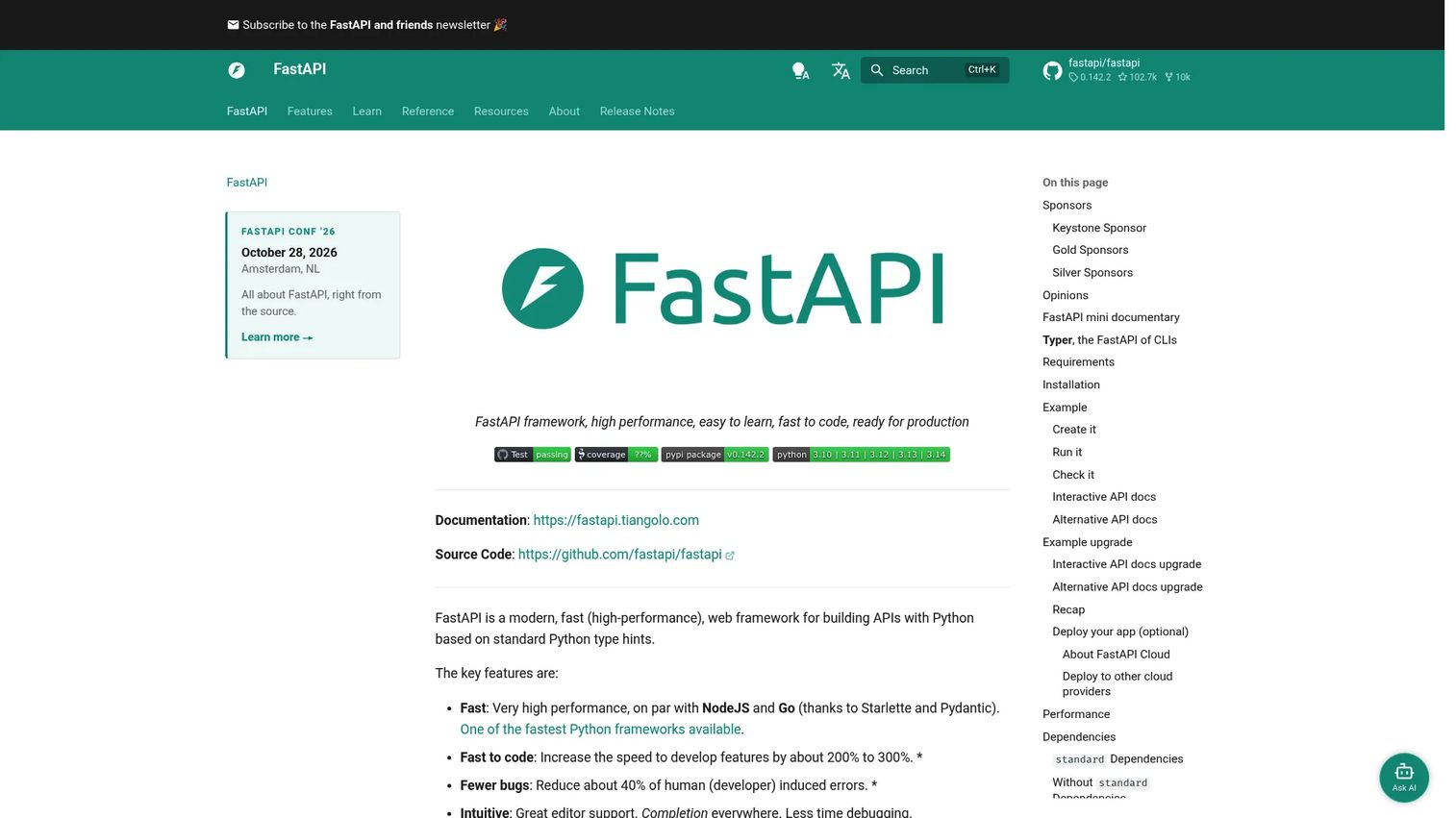Image resolution: width=1456 pixels, height=818 pixels.
Task: Open the fastest Python frameworks available link
Action: tap(601, 730)
